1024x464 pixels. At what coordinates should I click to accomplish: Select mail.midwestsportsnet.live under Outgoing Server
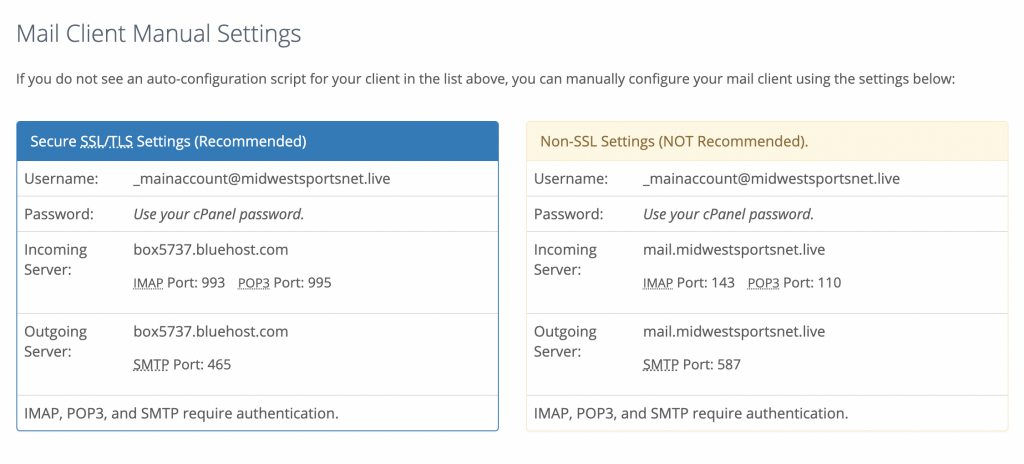coord(733,332)
